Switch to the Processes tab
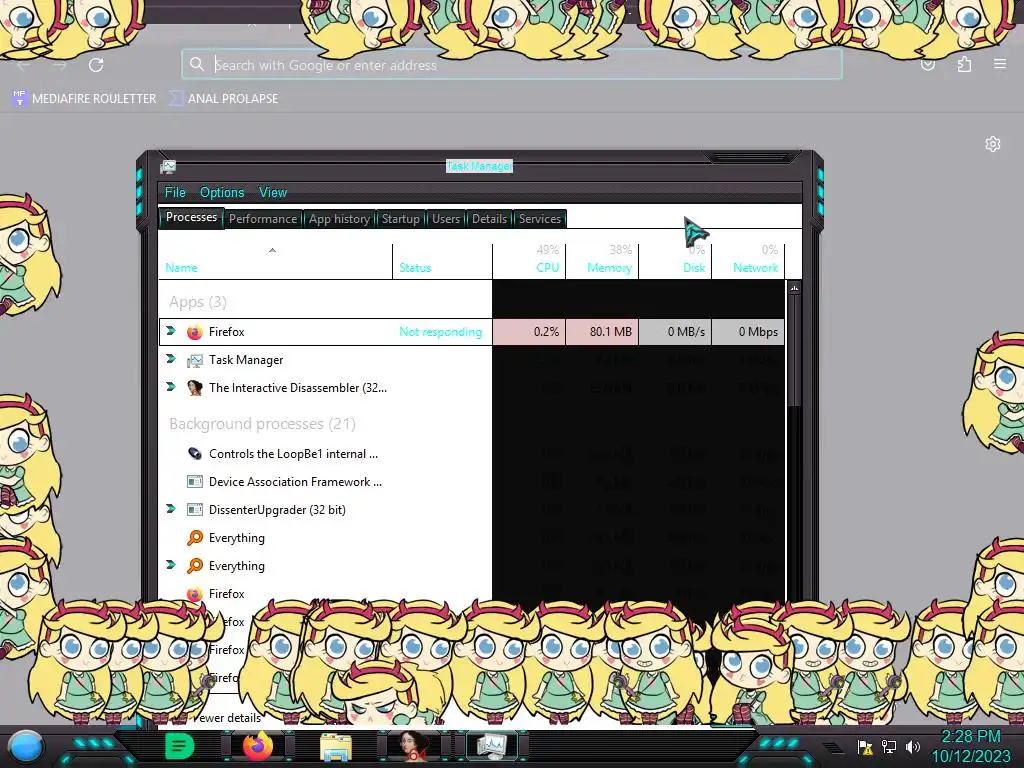 pos(191,217)
